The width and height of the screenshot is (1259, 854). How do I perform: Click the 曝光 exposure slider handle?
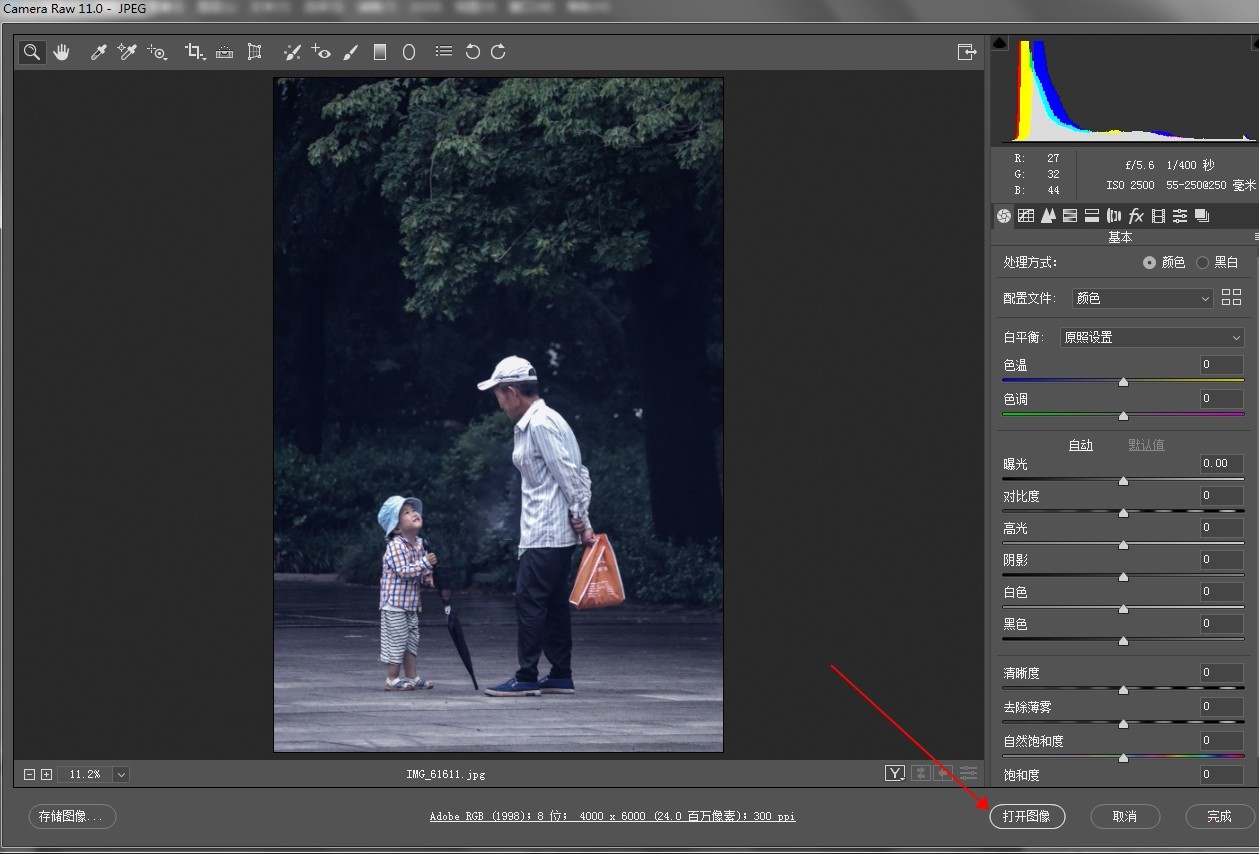1123,481
